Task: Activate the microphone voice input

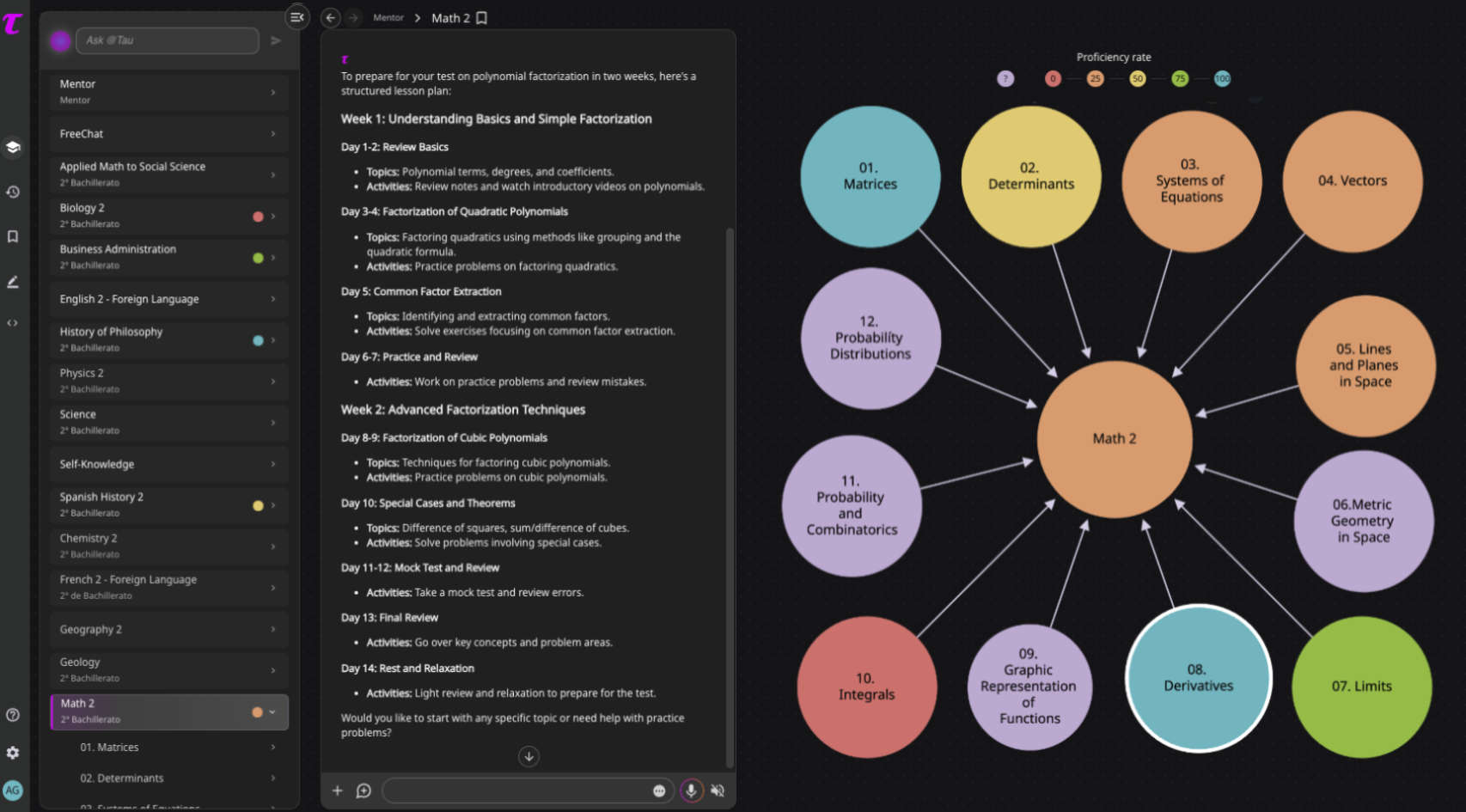Action: 691,791
